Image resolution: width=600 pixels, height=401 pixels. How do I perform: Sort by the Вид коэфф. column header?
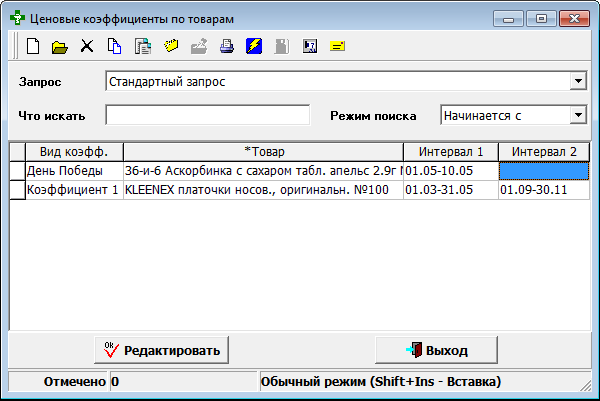(x=74, y=152)
